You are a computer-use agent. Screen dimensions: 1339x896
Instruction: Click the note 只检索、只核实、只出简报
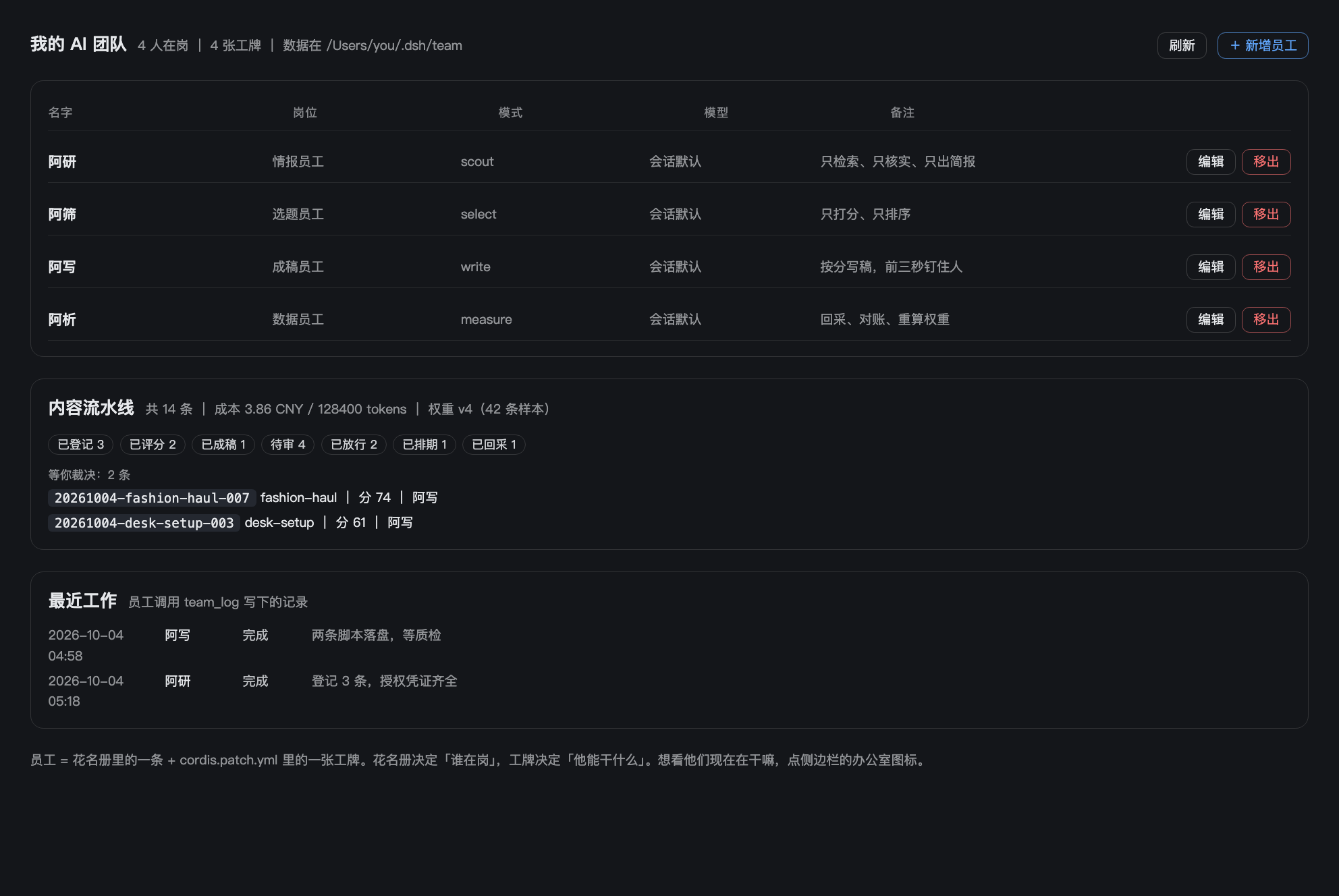coord(898,162)
